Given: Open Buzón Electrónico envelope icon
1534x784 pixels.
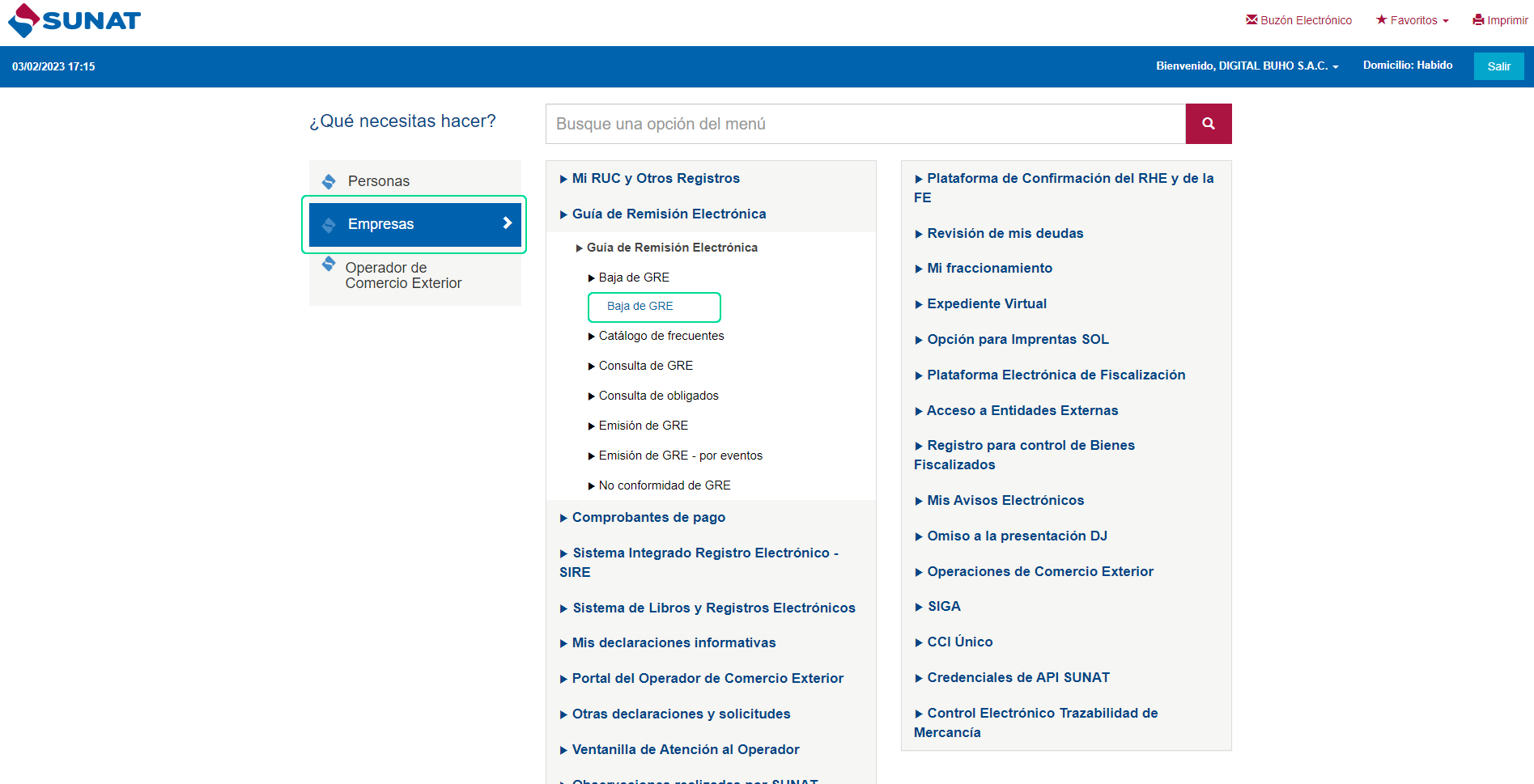Looking at the screenshot, I should coord(1251,19).
